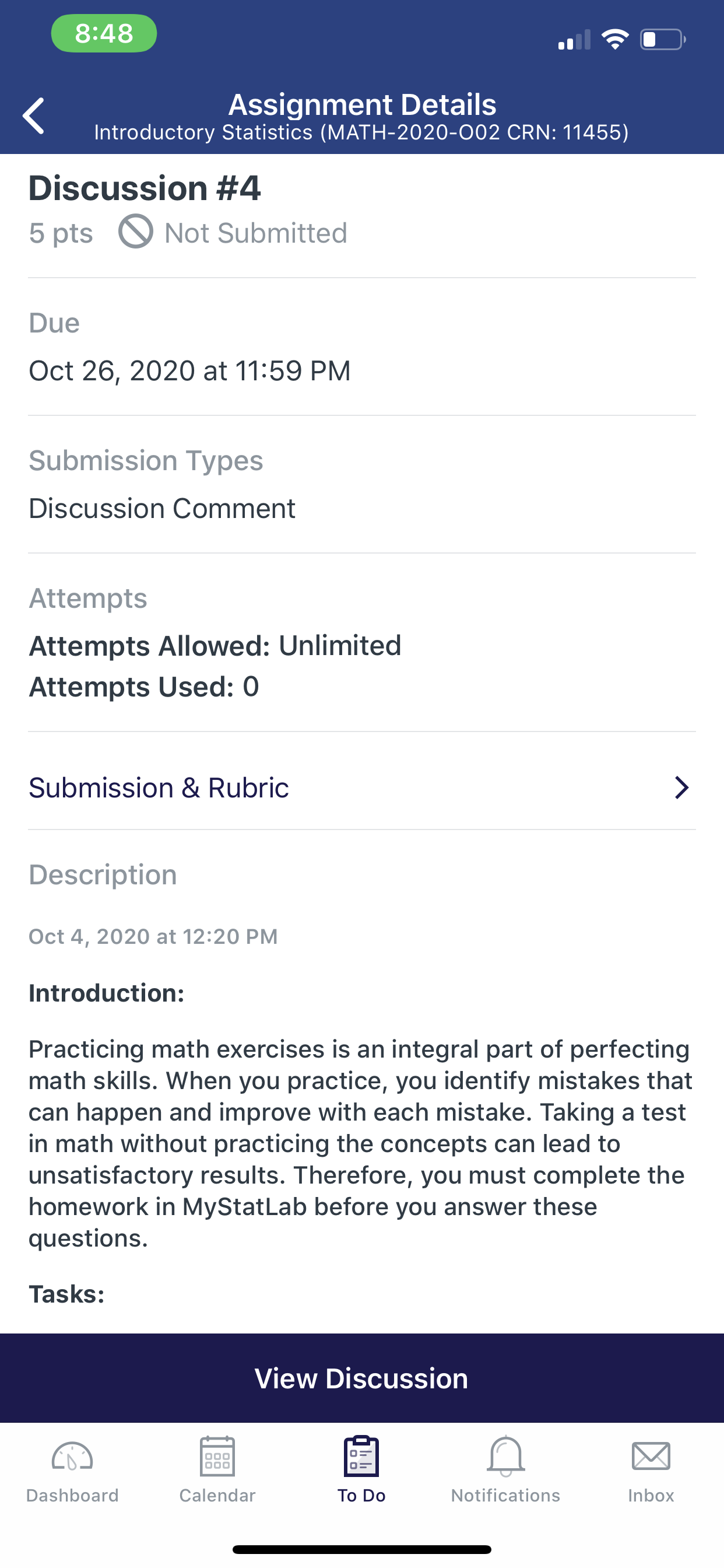Viewport: 724px width, 1568px height.
Task: Open the Notifications bell icon
Action: tap(505, 1456)
